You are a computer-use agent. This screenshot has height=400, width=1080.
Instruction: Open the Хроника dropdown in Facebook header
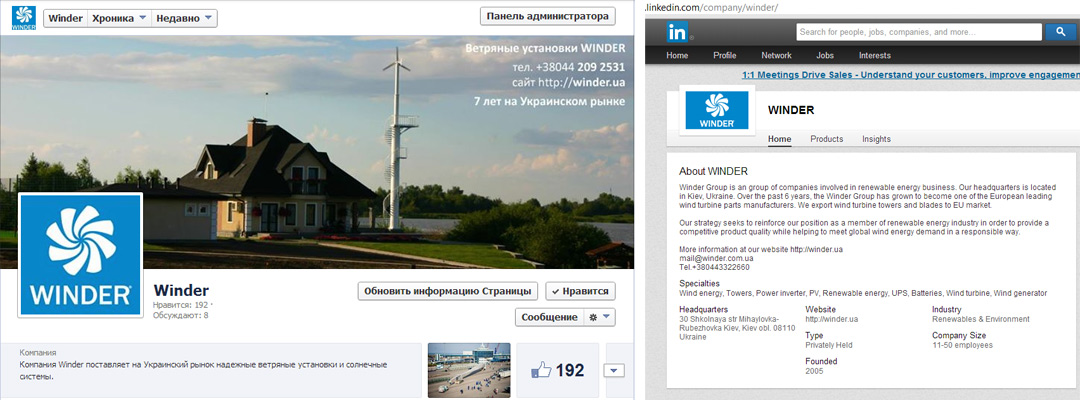[119, 18]
